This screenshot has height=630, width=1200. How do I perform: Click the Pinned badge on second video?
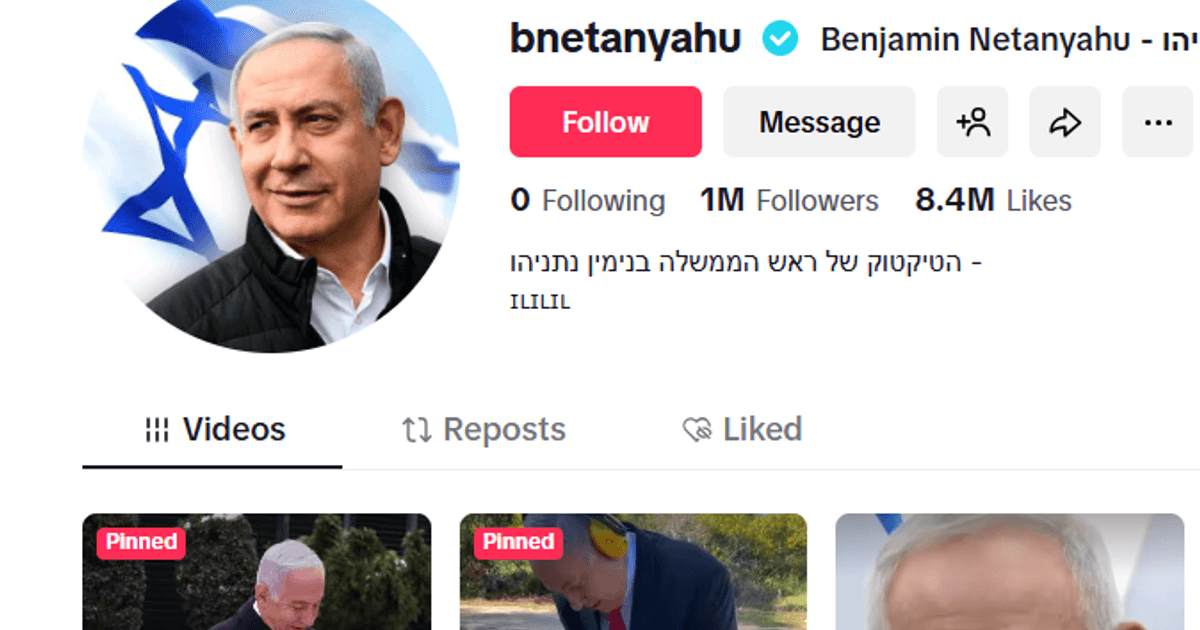click(518, 543)
